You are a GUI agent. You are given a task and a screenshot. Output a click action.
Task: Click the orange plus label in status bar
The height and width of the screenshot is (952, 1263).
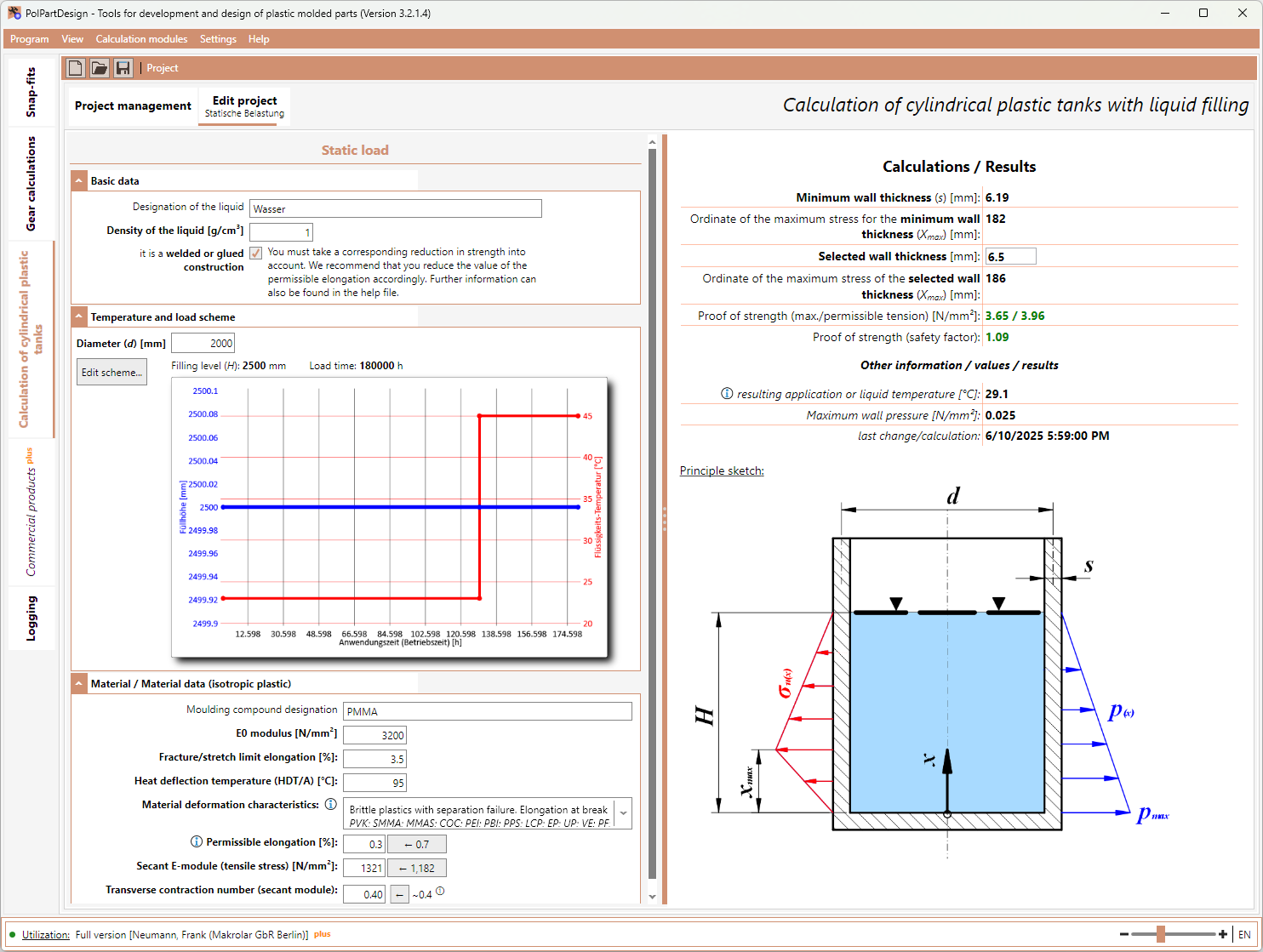pos(323,934)
